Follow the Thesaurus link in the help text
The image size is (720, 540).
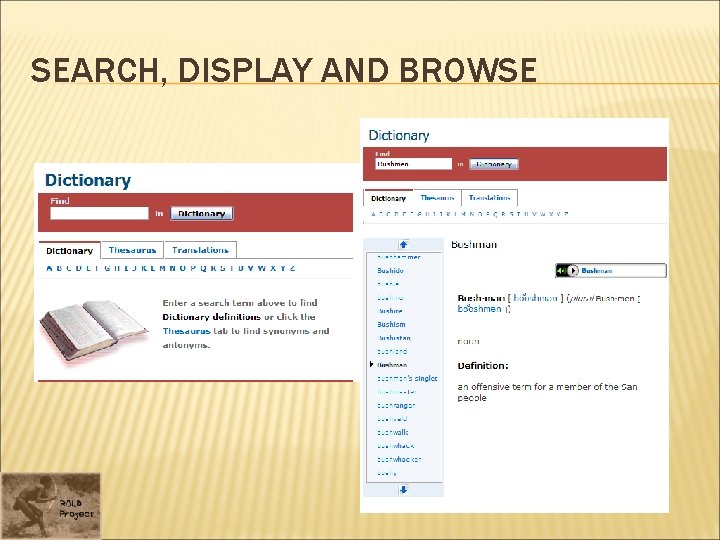[x=186, y=331]
